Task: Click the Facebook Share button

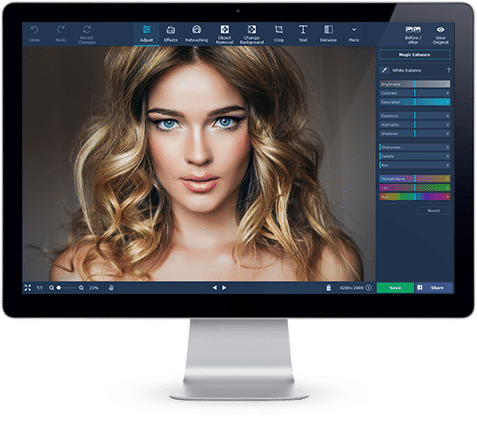Action: 434,288
